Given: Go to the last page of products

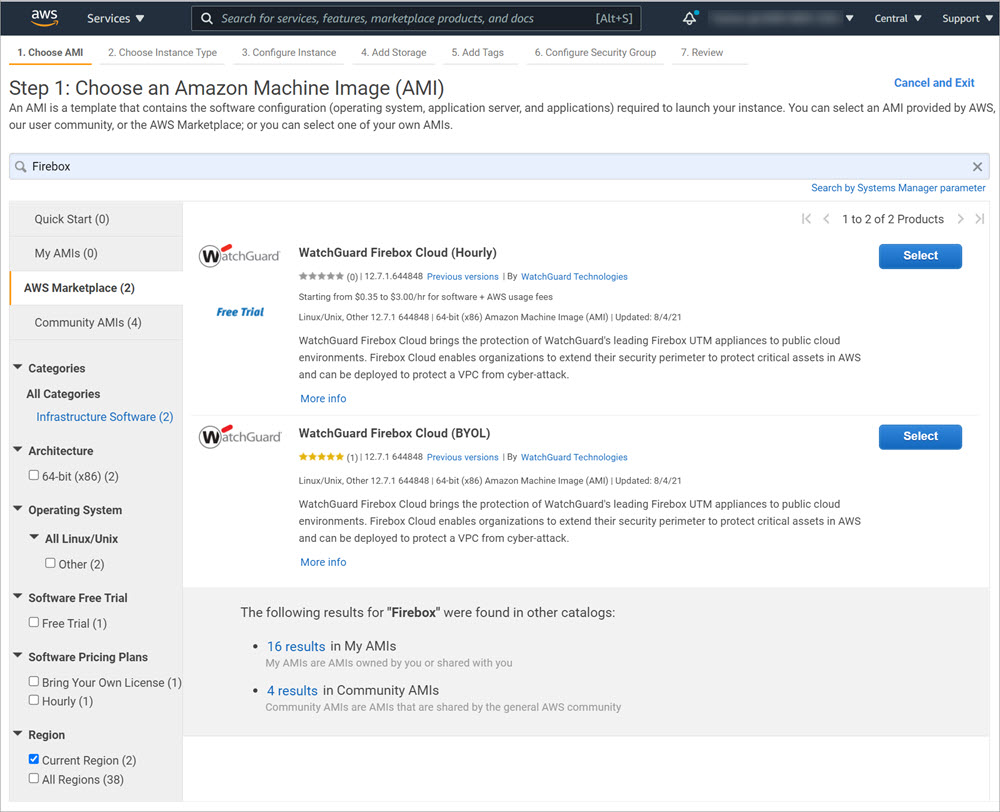Looking at the screenshot, I should click(x=980, y=218).
